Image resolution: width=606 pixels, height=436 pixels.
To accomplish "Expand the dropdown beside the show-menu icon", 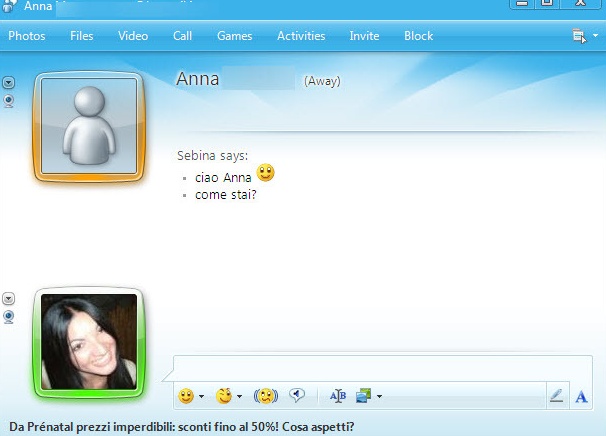I will point(596,36).
